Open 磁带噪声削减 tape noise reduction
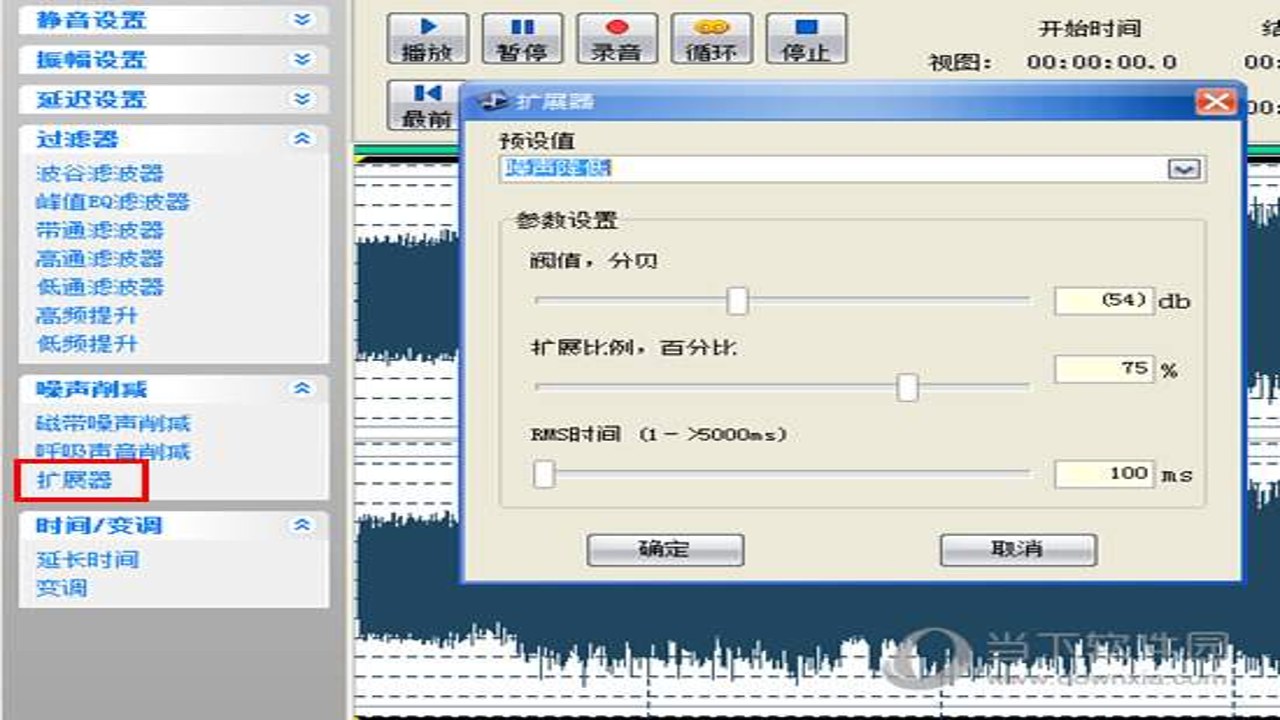 pyautogui.click(x=113, y=423)
